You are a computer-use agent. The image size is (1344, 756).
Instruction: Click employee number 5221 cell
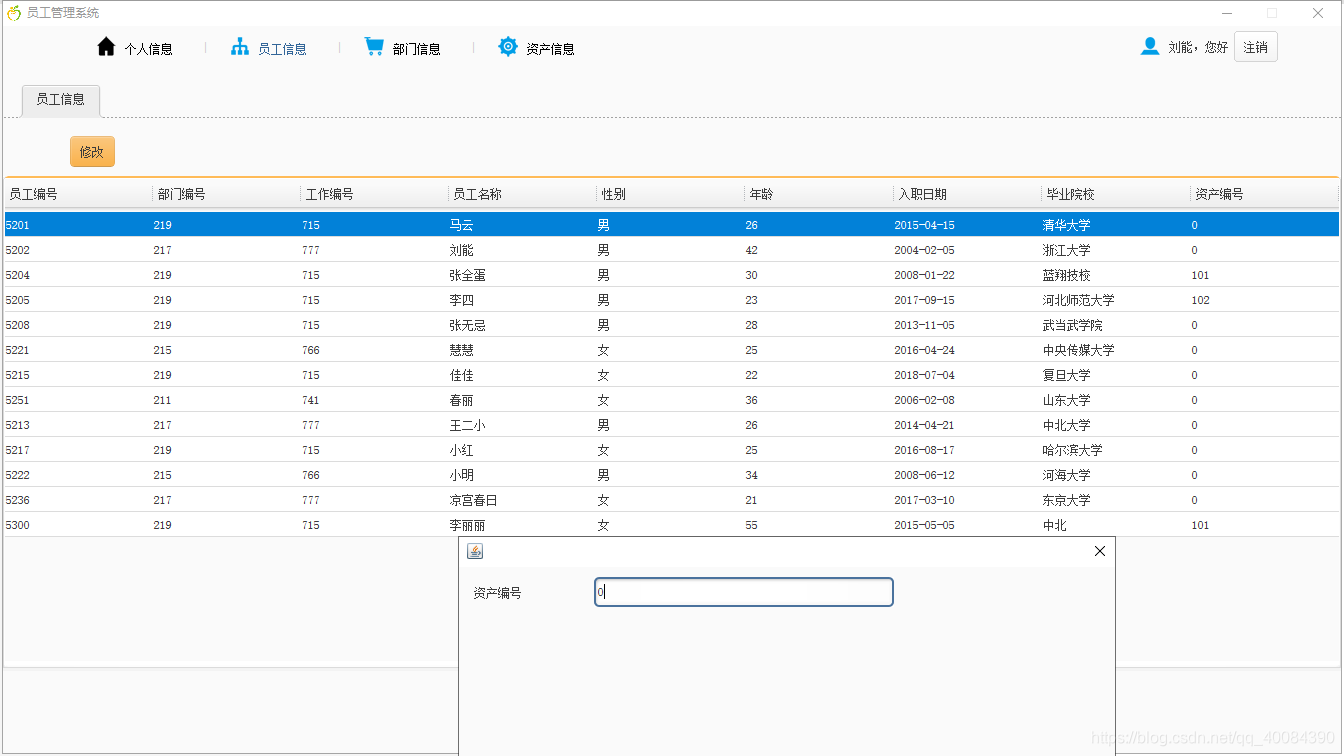[x=78, y=350]
